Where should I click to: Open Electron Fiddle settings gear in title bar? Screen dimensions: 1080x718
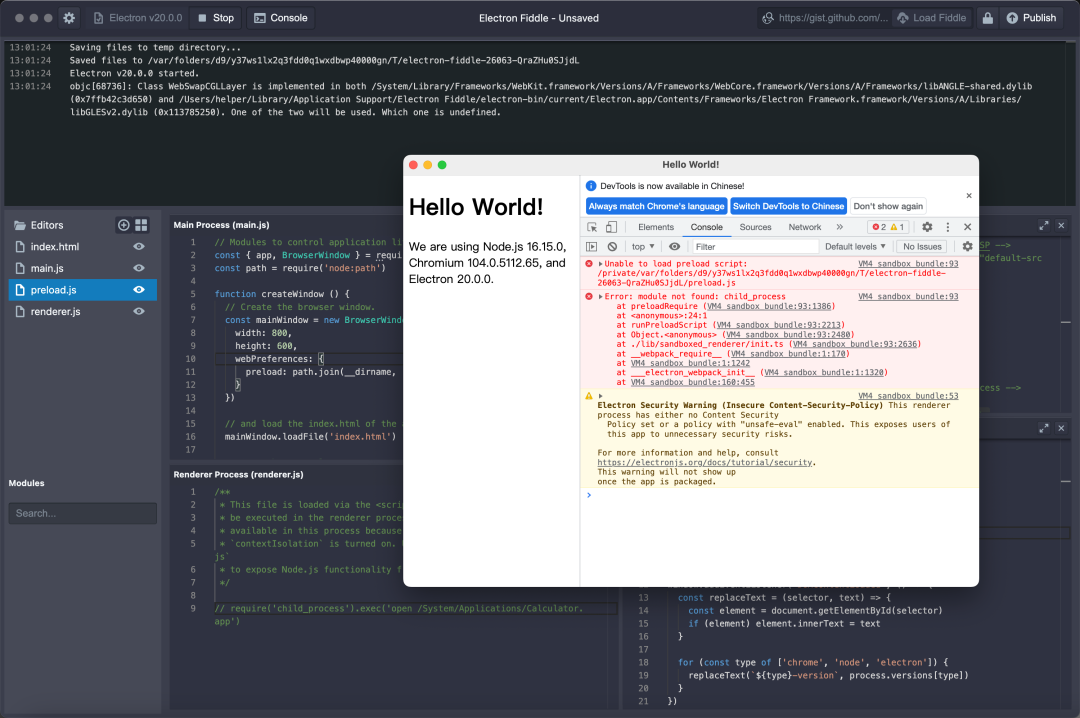(69, 18)
